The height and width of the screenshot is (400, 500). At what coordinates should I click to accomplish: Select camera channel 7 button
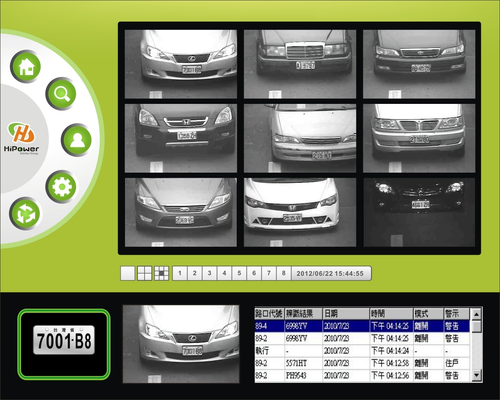pos(269,273)
